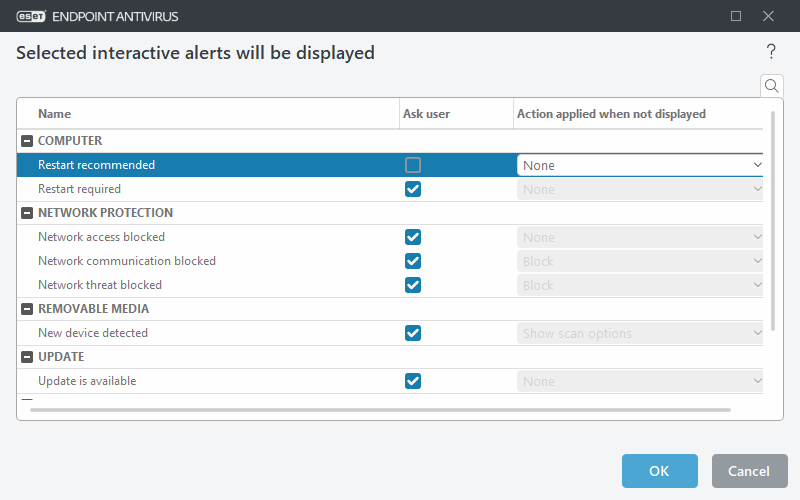Image resolution: width=800 pixels, height=500 pixels.
Task: Click Action applied when not displayed header
Action: click(638, 113)
